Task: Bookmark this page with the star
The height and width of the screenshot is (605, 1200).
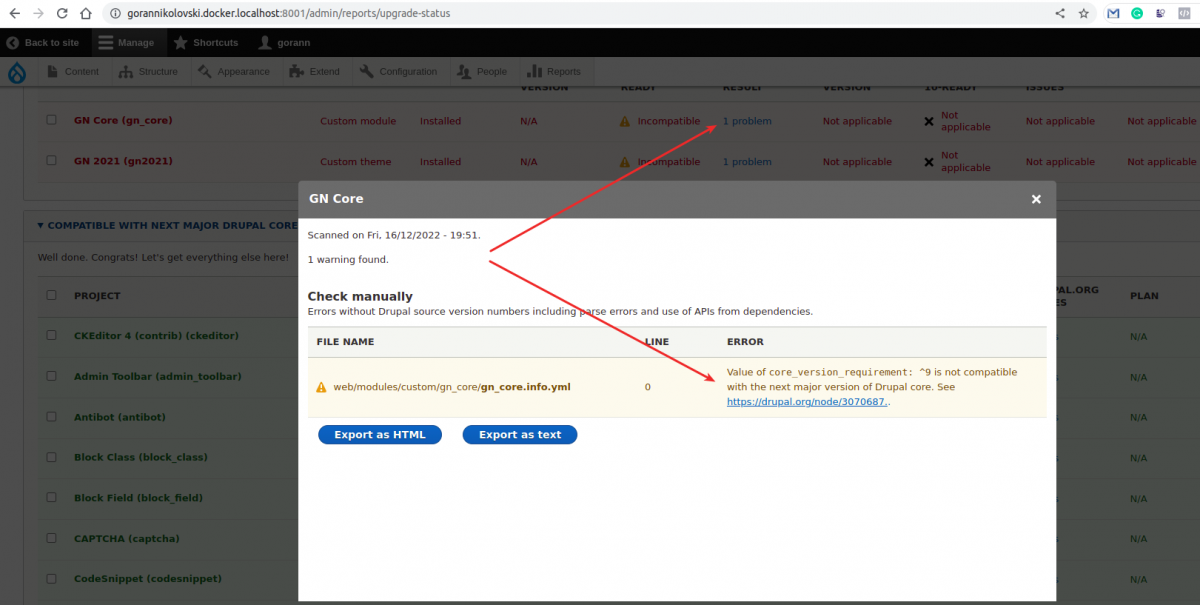Action: 1084,14
